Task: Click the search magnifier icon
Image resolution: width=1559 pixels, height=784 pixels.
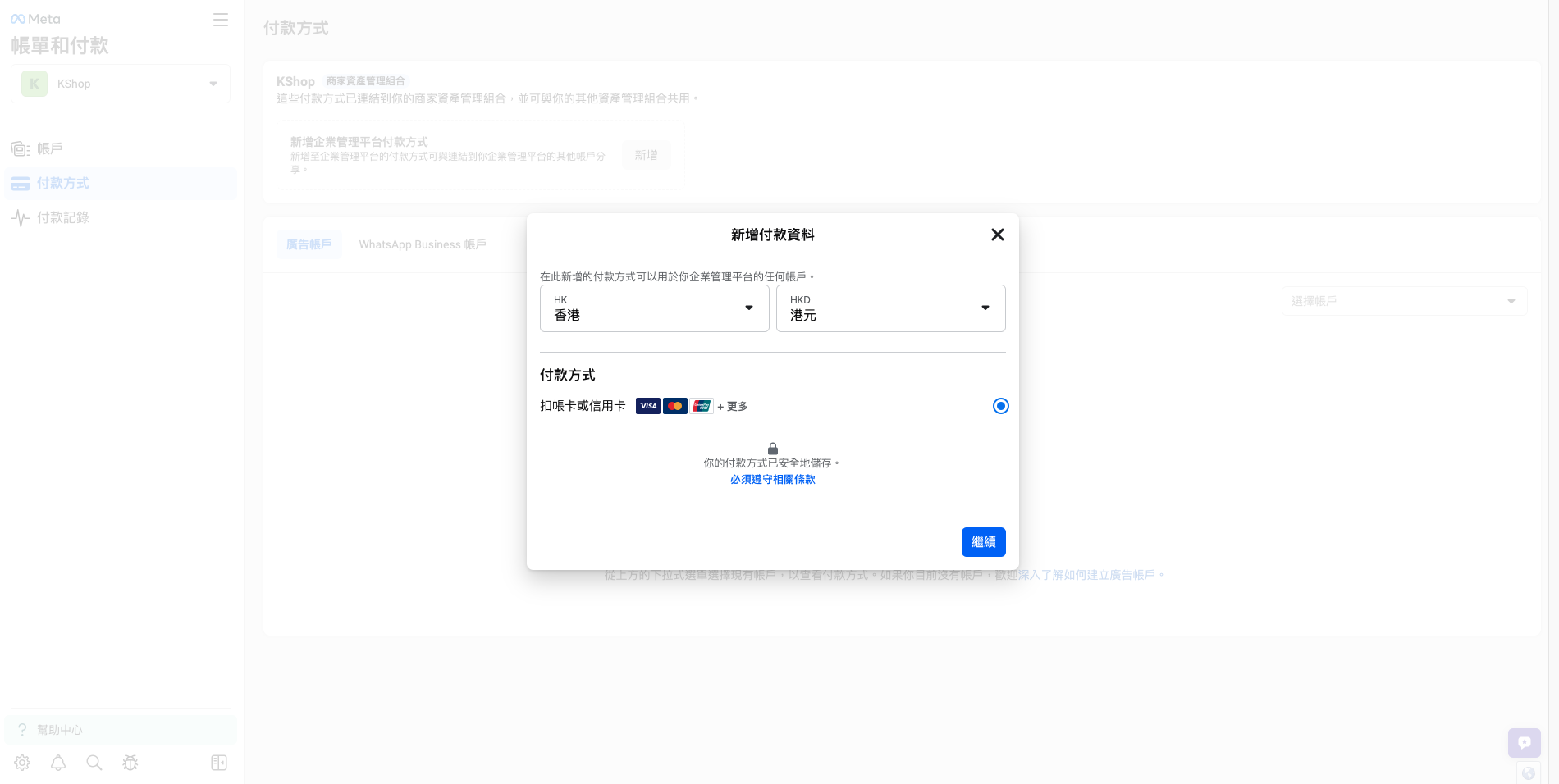Action: [x=94, y=763]
